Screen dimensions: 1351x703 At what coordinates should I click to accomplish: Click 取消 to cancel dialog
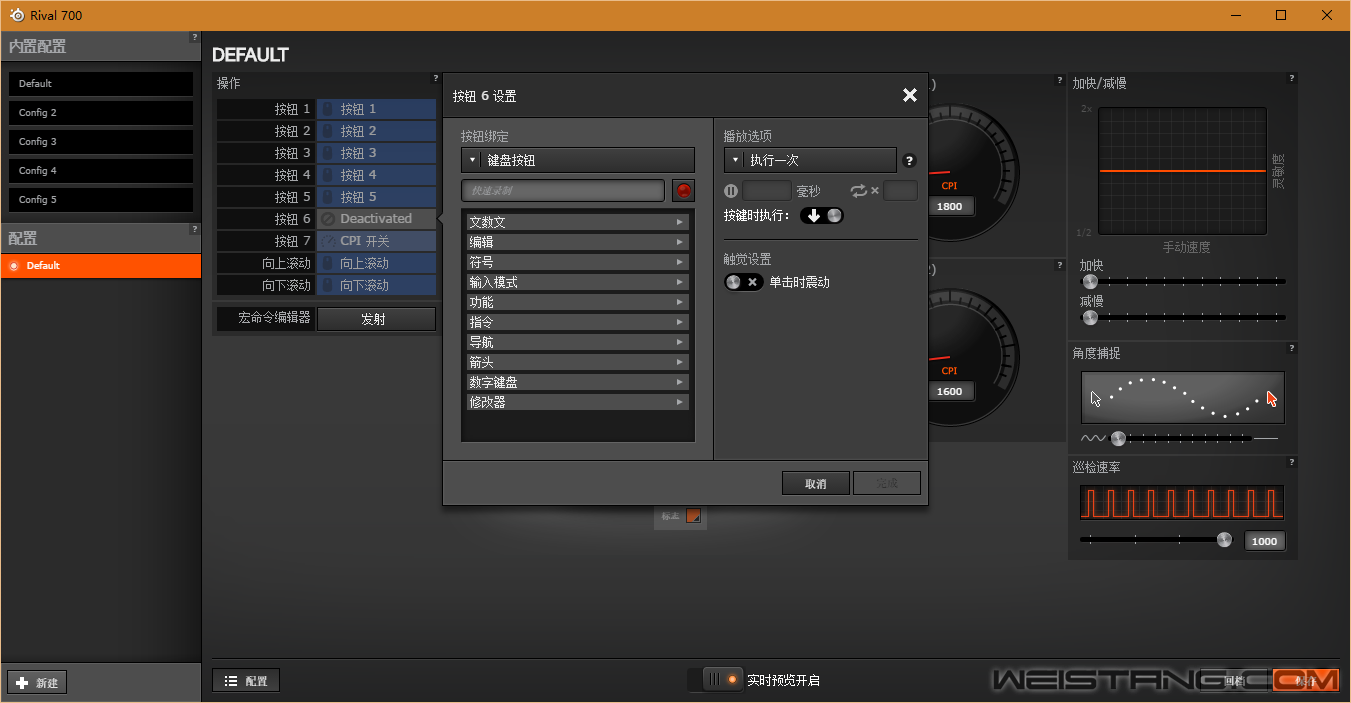coord(816,483)
